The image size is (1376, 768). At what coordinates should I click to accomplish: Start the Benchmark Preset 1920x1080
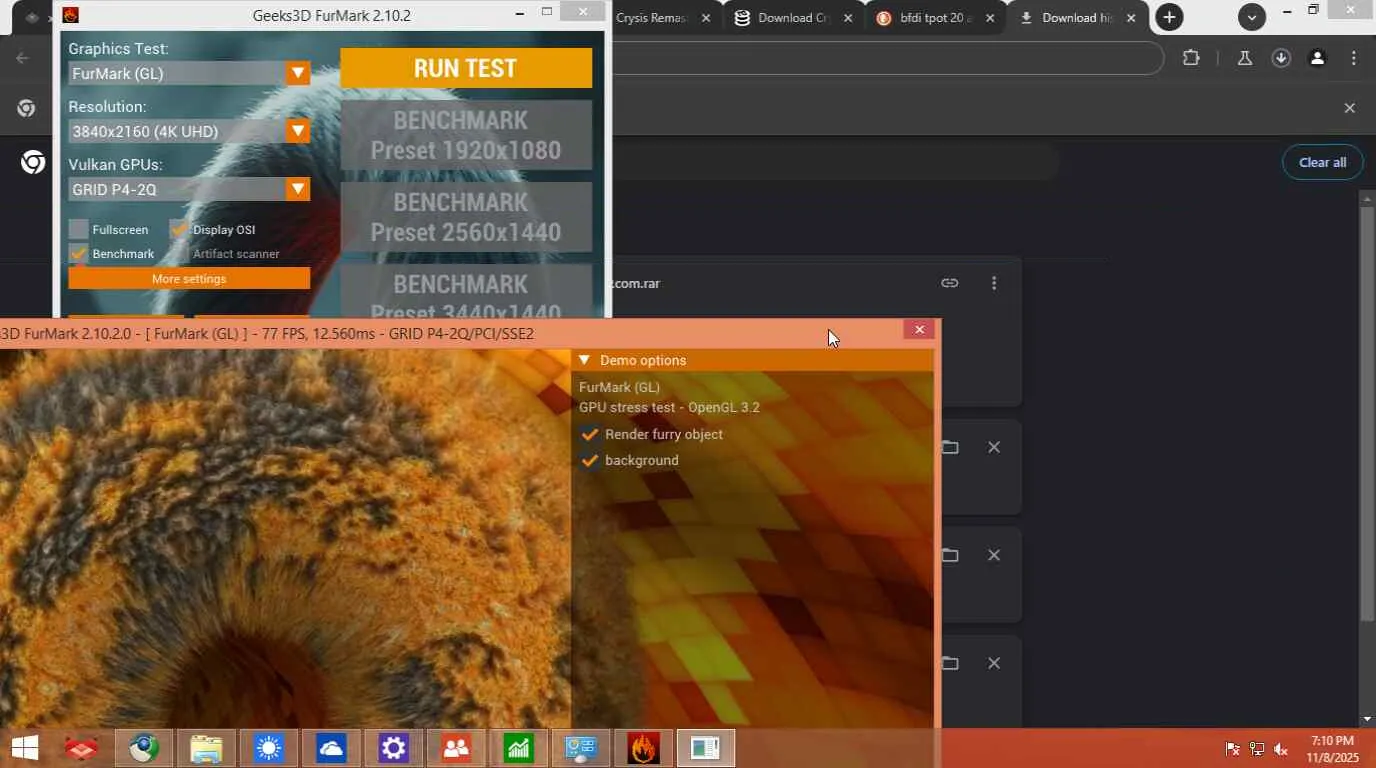466,135
